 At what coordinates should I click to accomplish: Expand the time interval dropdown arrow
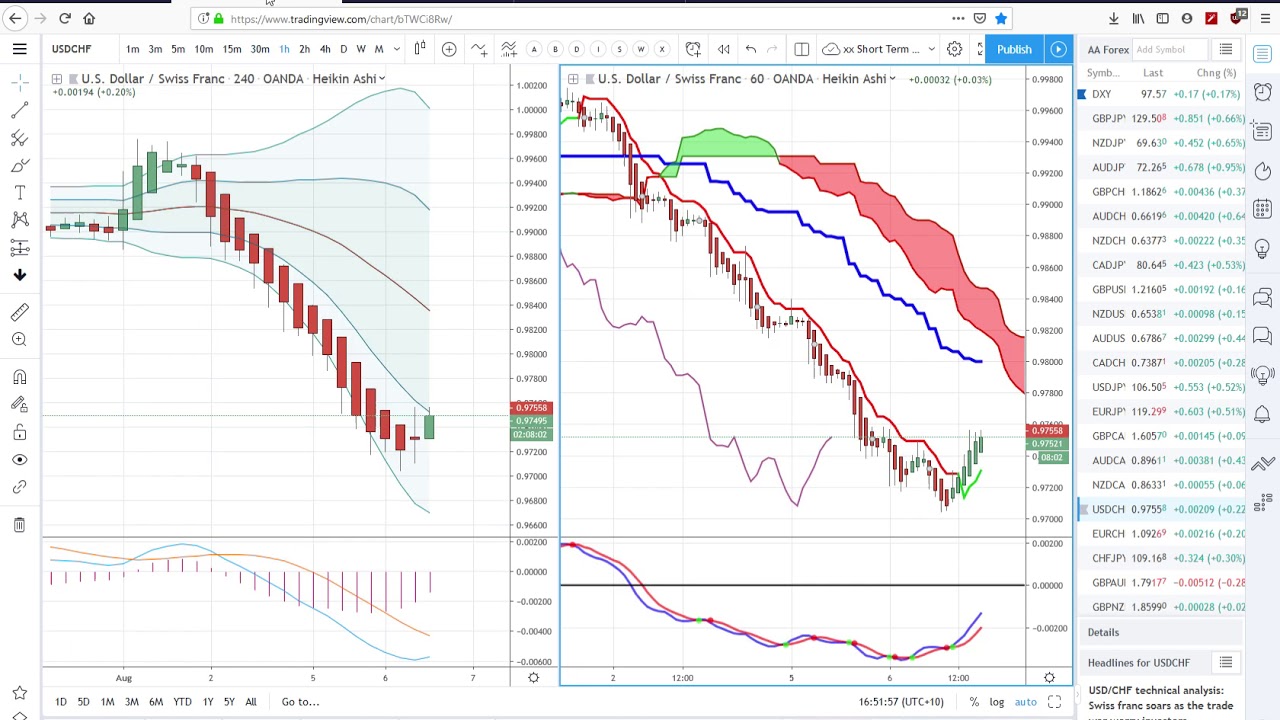396,49
